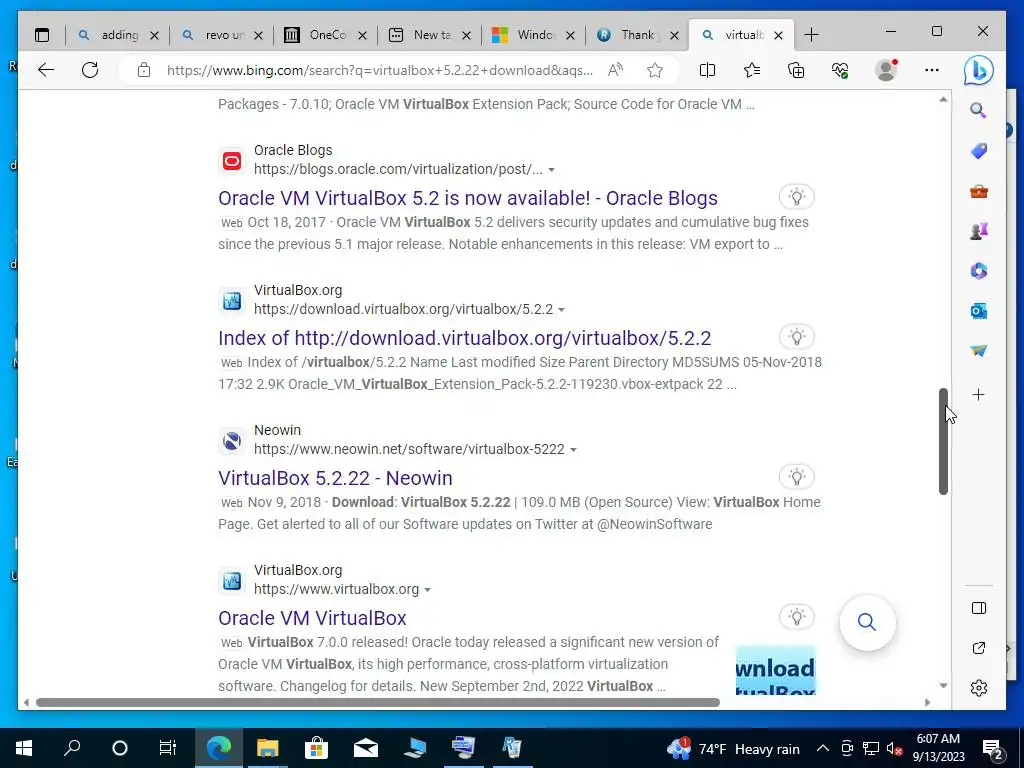Open sidebar Drop paper plane icon

pos(978,351)
